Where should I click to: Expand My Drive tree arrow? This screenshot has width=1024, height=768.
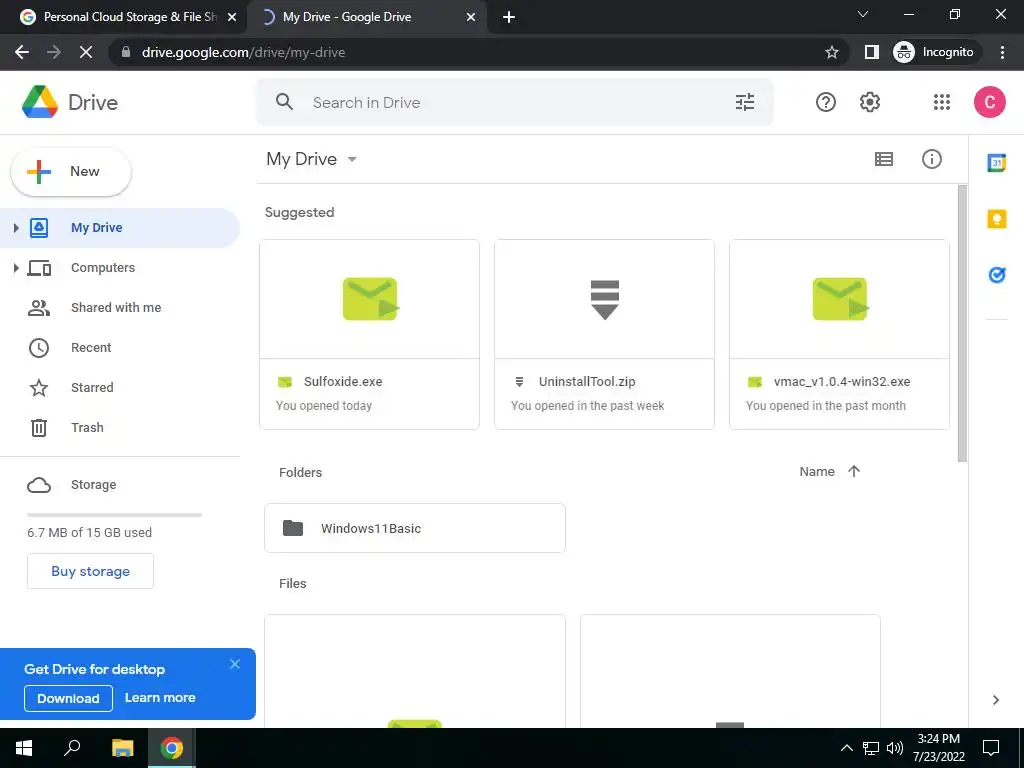click(16, 228)
